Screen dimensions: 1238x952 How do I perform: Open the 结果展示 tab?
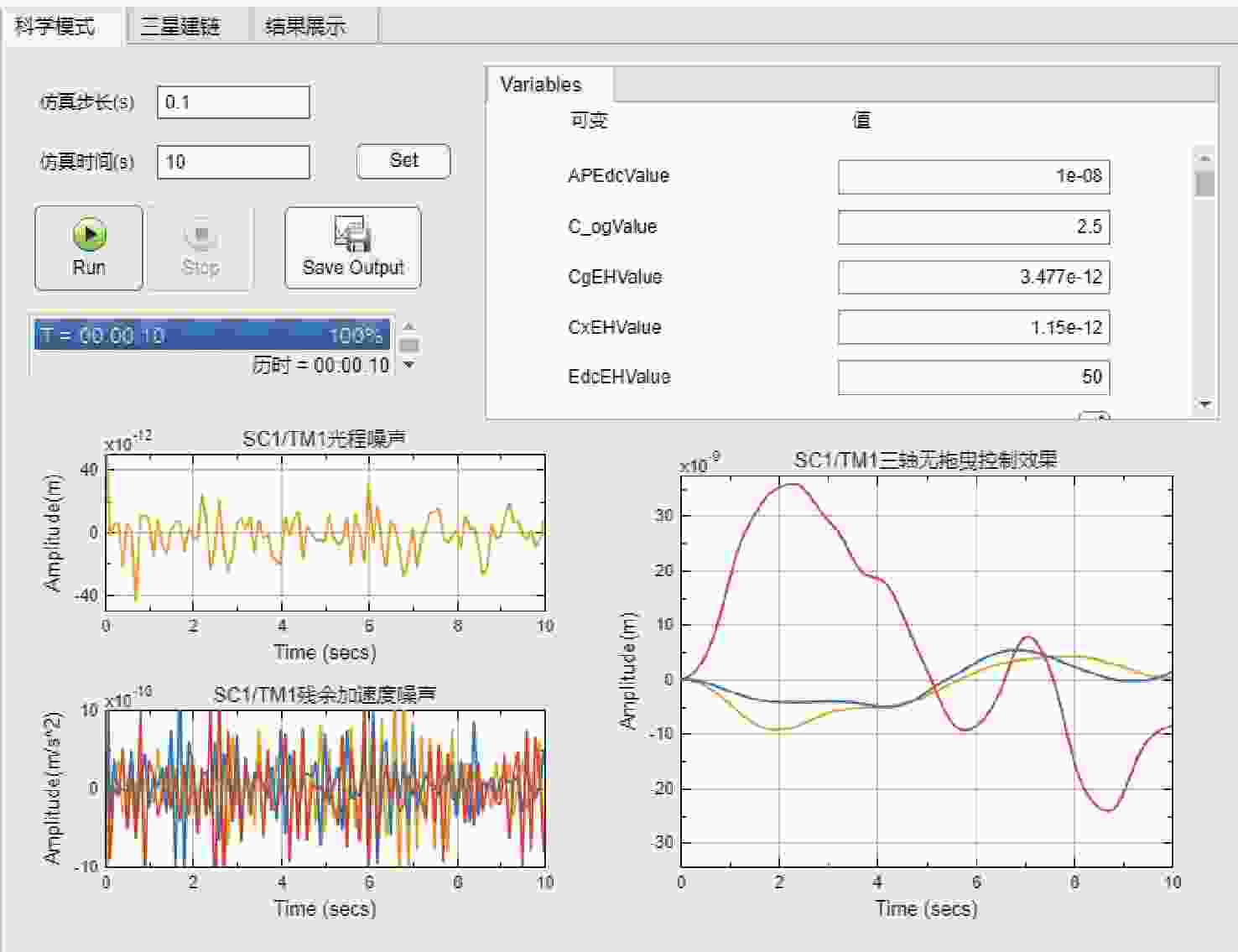tap(306, 26)
